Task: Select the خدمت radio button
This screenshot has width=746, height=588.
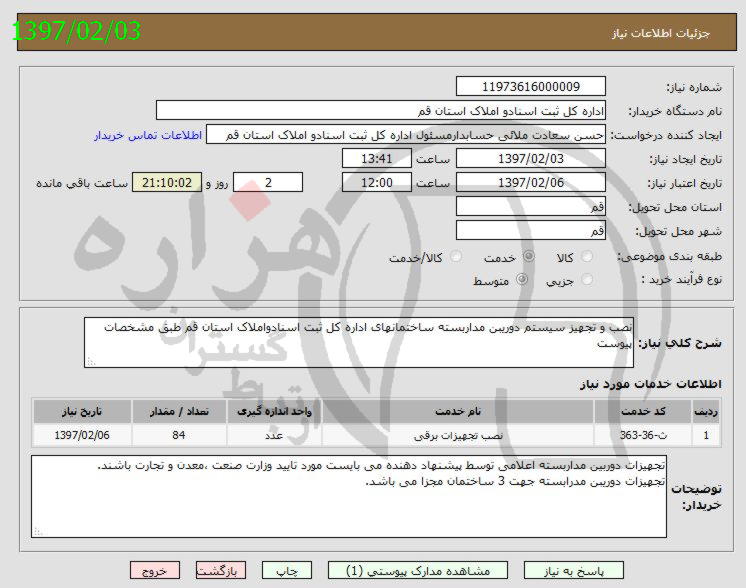Action: (x=529, y=256)
